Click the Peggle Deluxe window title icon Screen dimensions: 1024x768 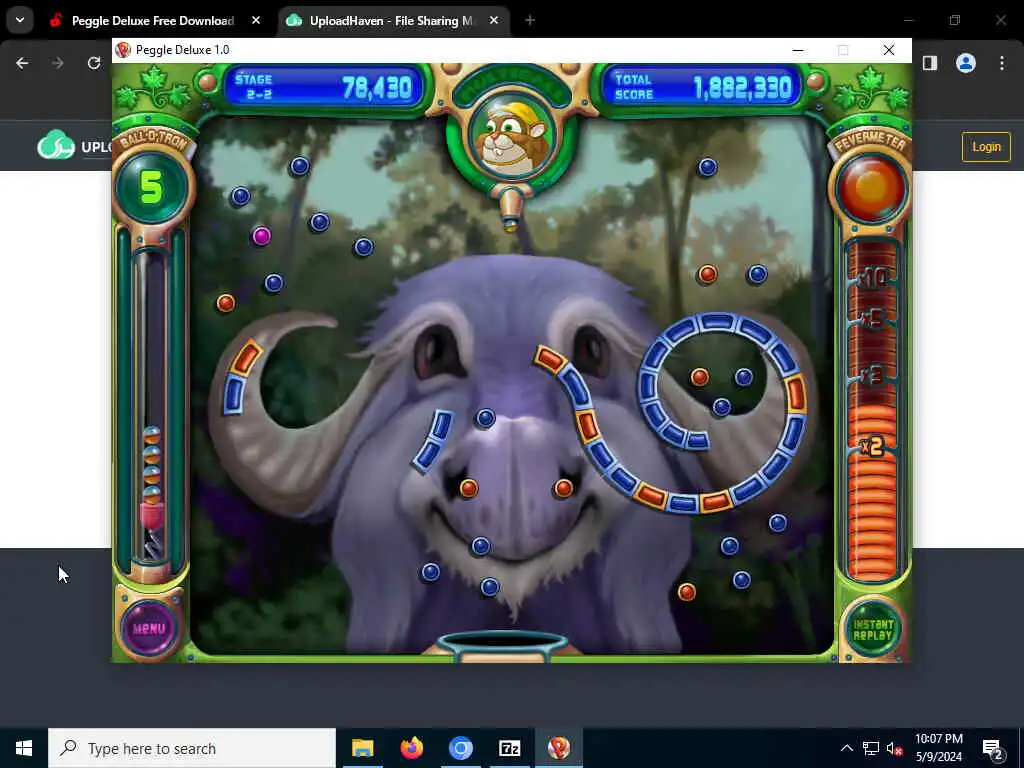(x=123, y=50)
